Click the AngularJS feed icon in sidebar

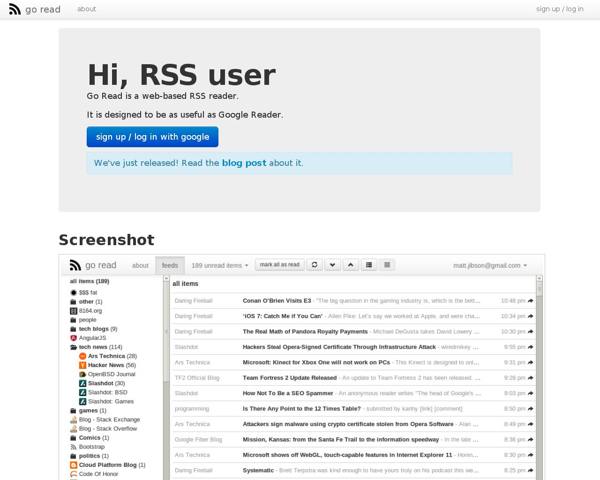coord(74,338)
